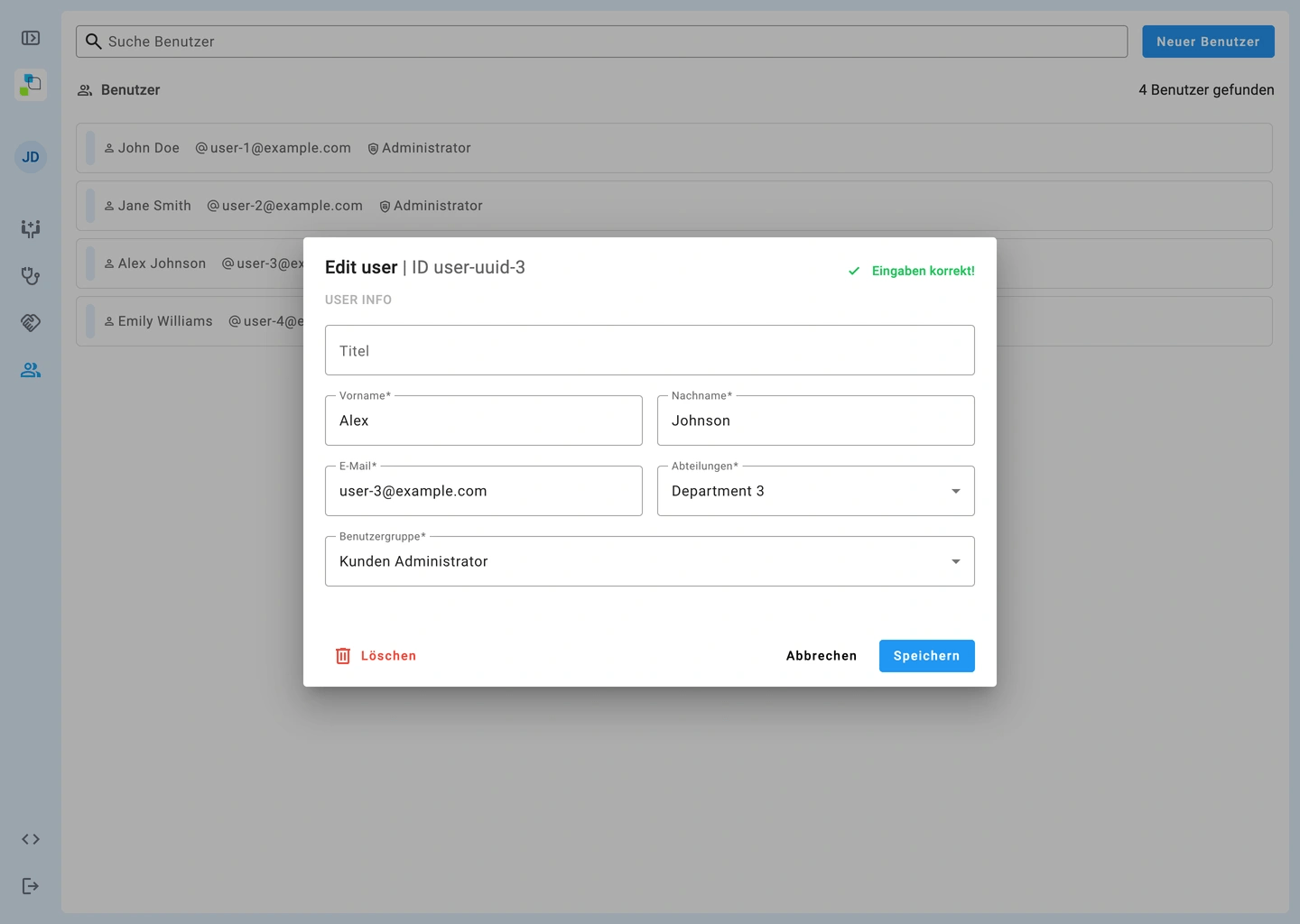
Task: Open the stethoscope icon in sidebar
Action: click(31, 276)
